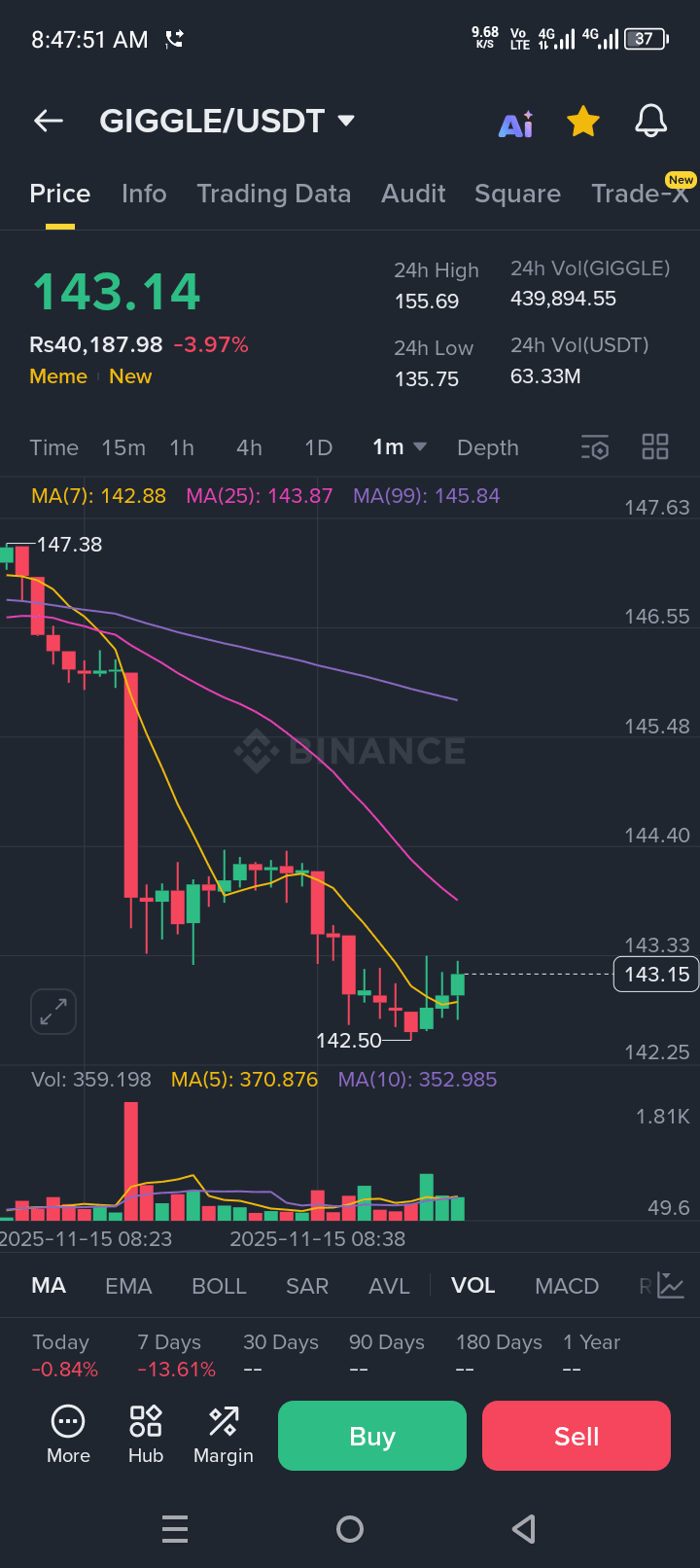This screenshot has height=1568, width=700.
Task: Open the AI assistant icon
Action: pos(515,123)
